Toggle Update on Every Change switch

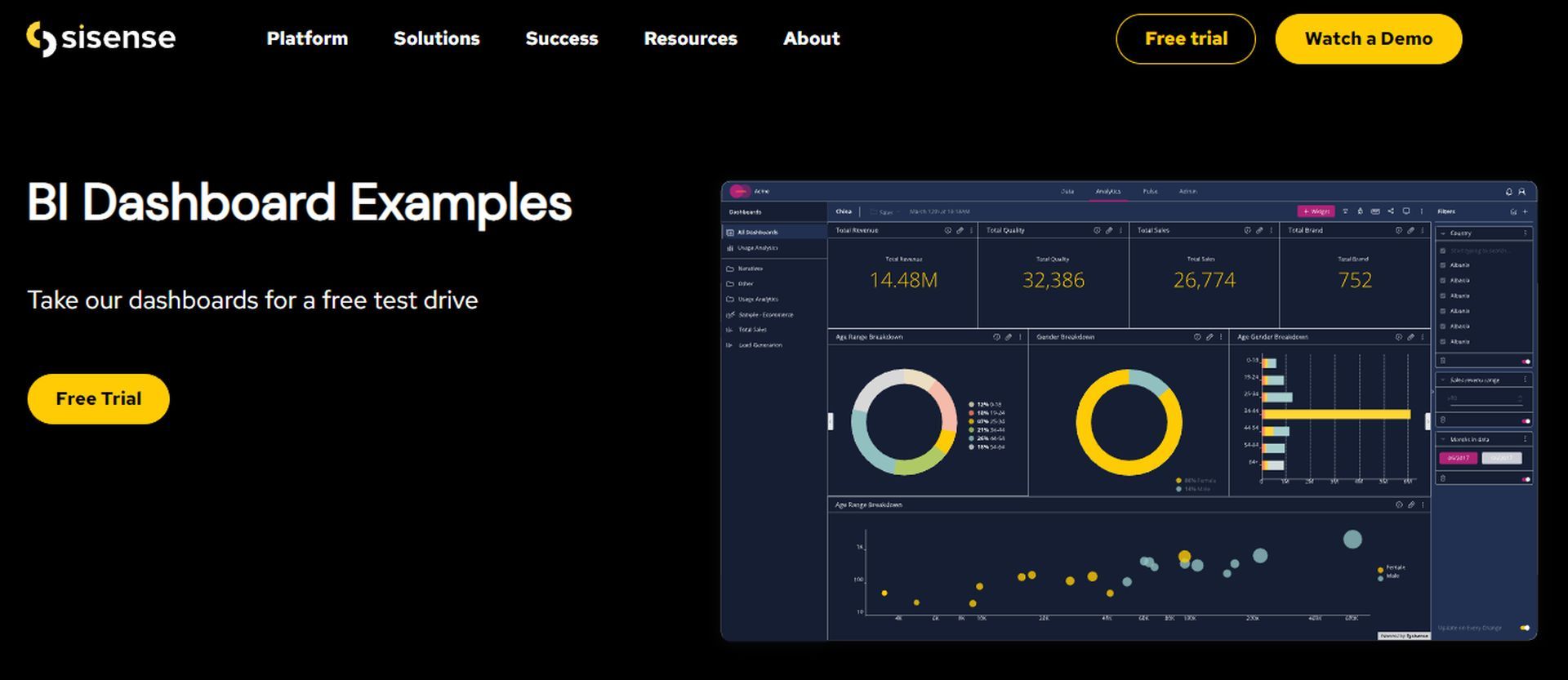coord(1525,629)
